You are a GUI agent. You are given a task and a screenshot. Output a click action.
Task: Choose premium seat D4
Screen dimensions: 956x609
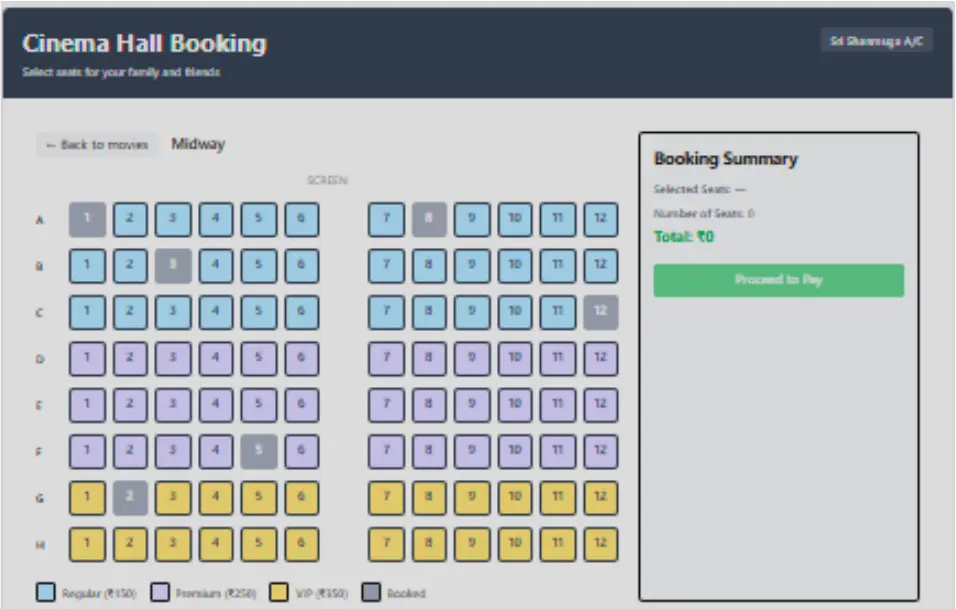point(216,358)
